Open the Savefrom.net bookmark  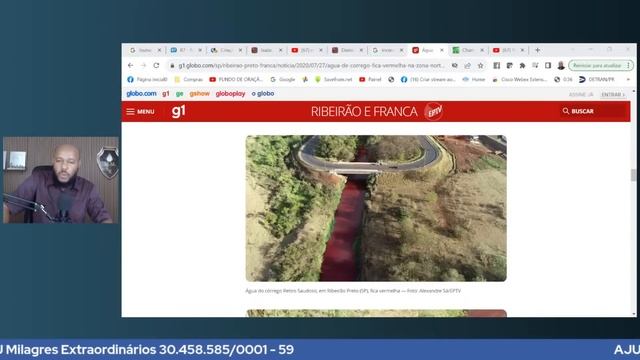pyautogui.click(x=333, y=80)
